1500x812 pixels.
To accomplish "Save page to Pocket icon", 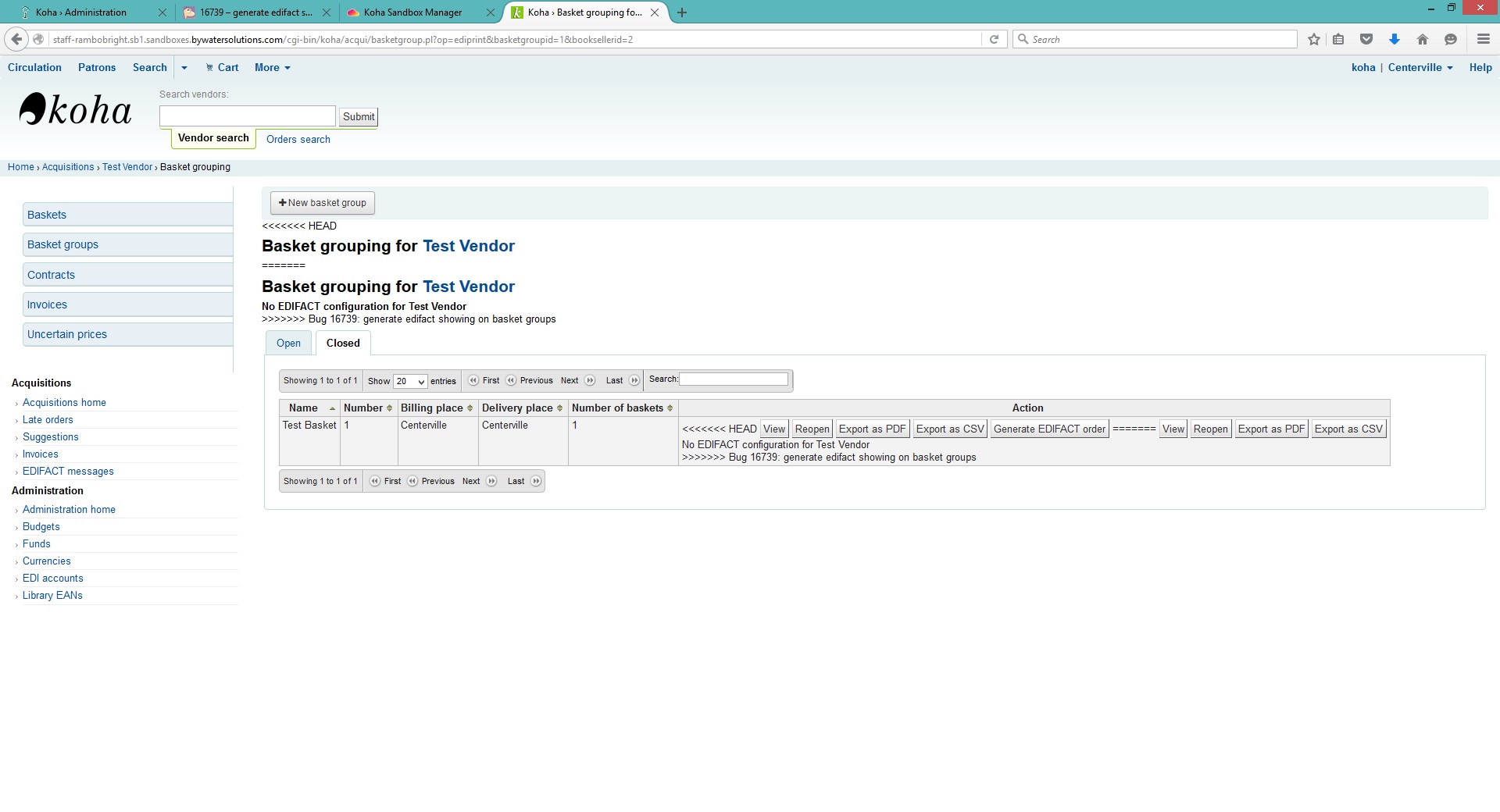I will [1366, 39].
